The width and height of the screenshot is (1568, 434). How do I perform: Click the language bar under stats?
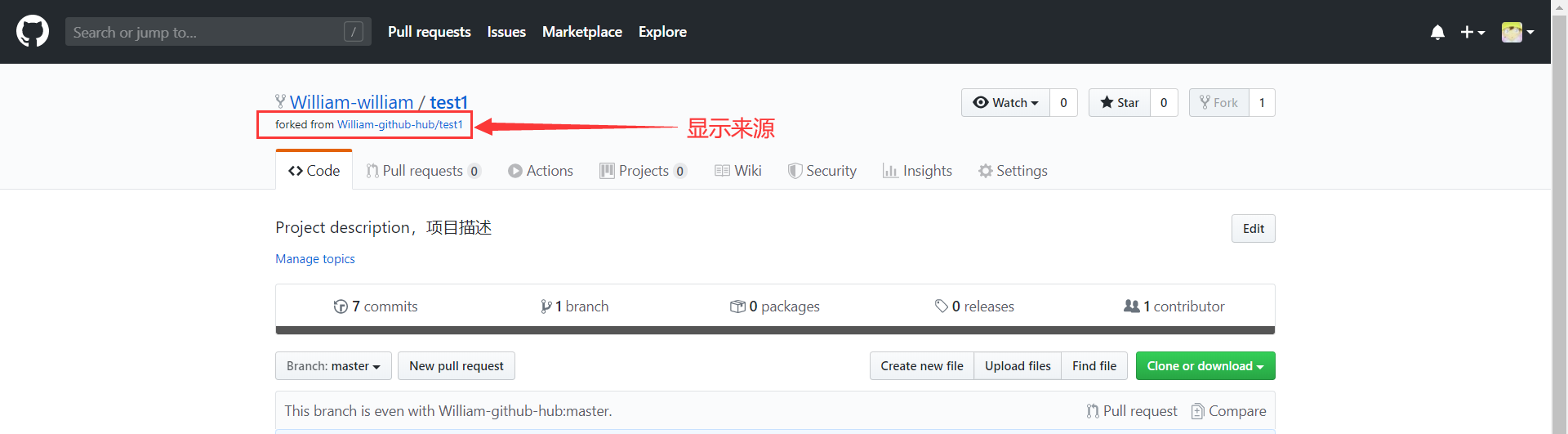[775, 330]
